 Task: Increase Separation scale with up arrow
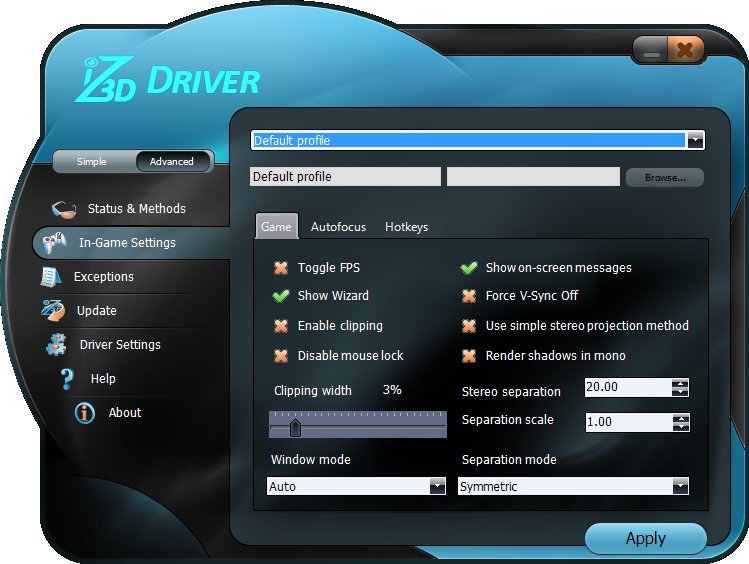(x=681, y=419)
